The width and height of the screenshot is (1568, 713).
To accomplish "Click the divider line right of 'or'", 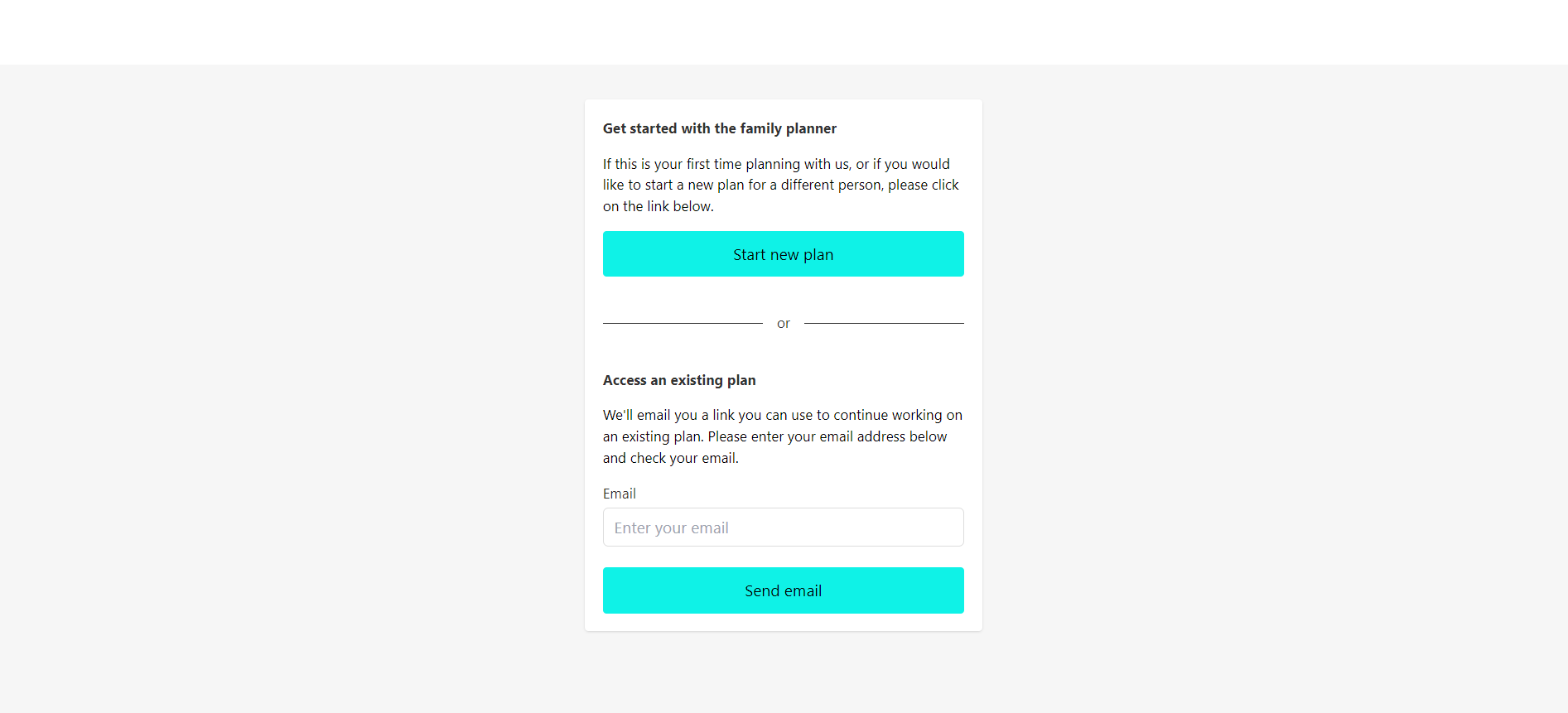I will (883, 323).
